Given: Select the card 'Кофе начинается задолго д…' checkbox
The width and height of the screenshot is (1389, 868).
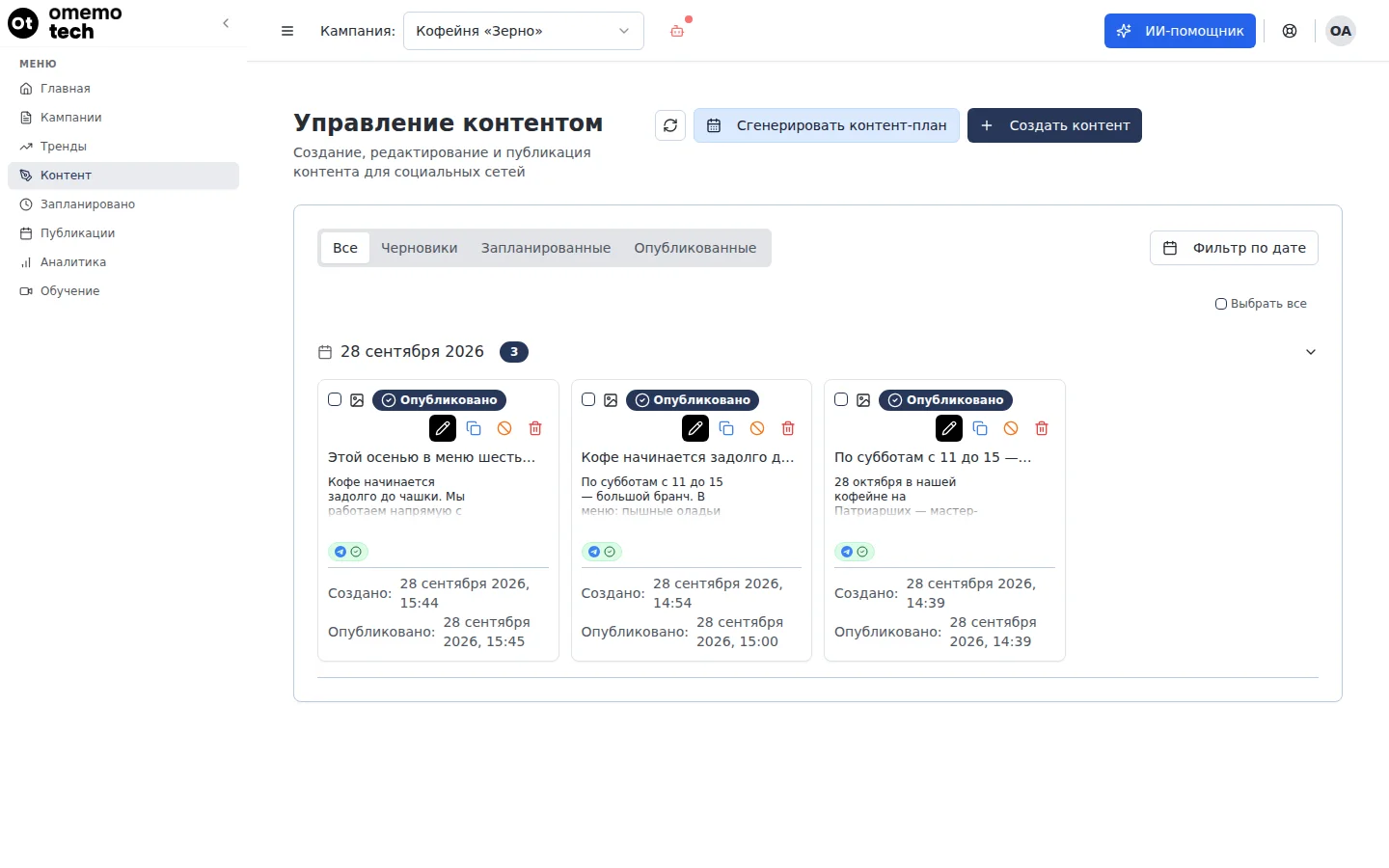Looking at the screenshot, I should 588,399.
